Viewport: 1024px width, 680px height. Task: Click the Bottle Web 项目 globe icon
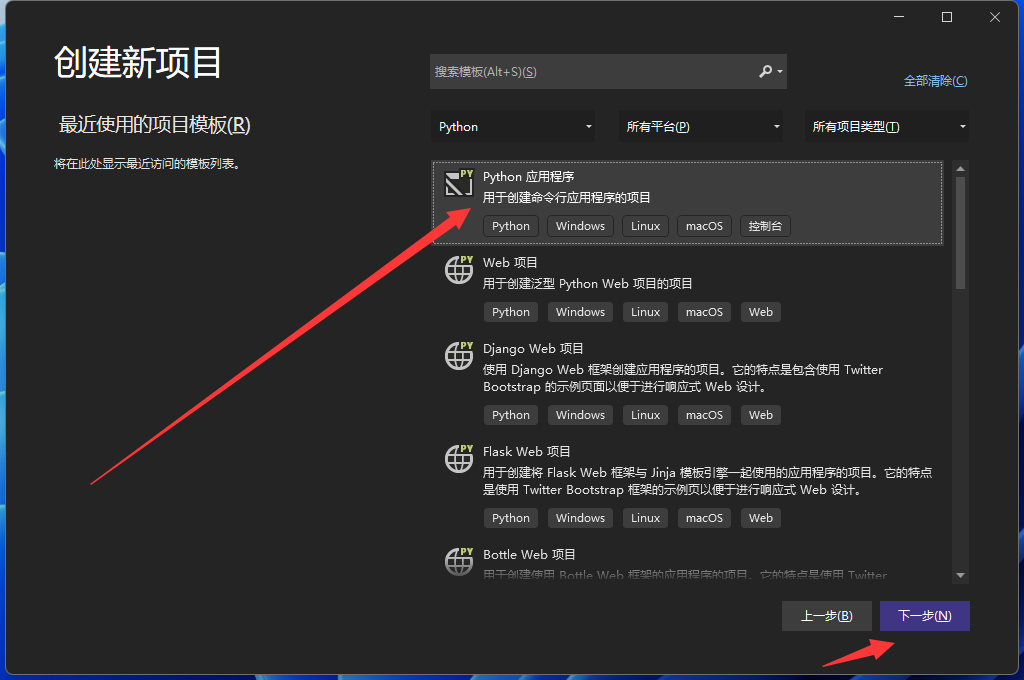(x=458, y=561)
